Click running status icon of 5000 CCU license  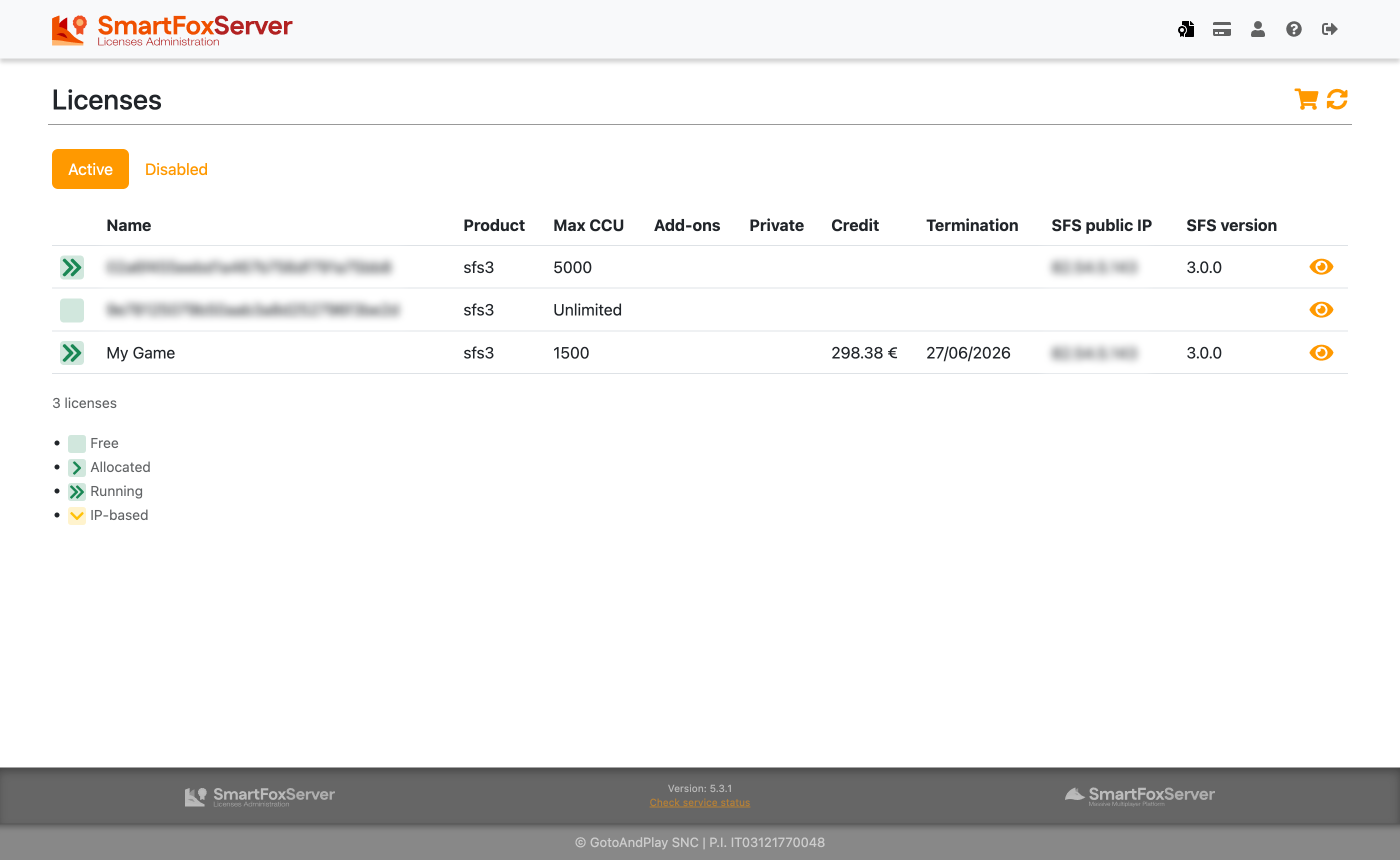(71, 267)
